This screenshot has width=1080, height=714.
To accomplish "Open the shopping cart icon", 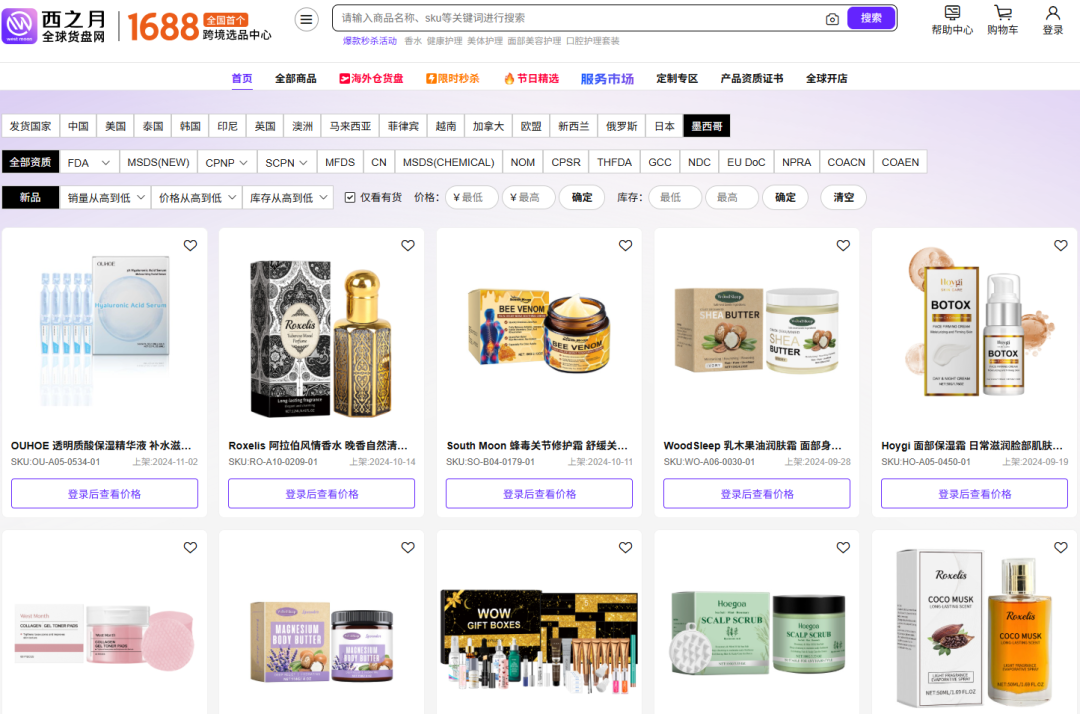I will point(1002,13).
